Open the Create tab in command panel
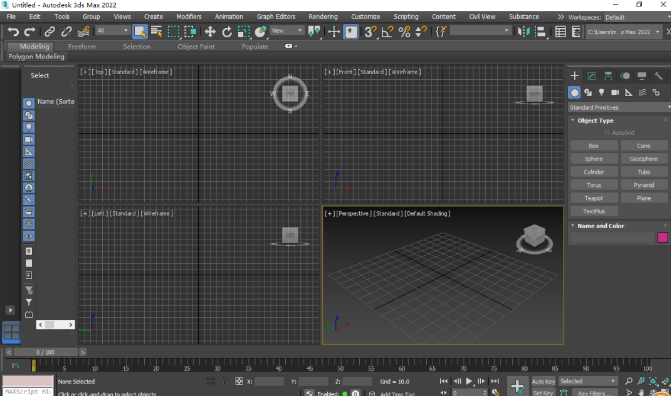This screenshot has width=671, height=396. pyautogui.click(x=574, y=76)
